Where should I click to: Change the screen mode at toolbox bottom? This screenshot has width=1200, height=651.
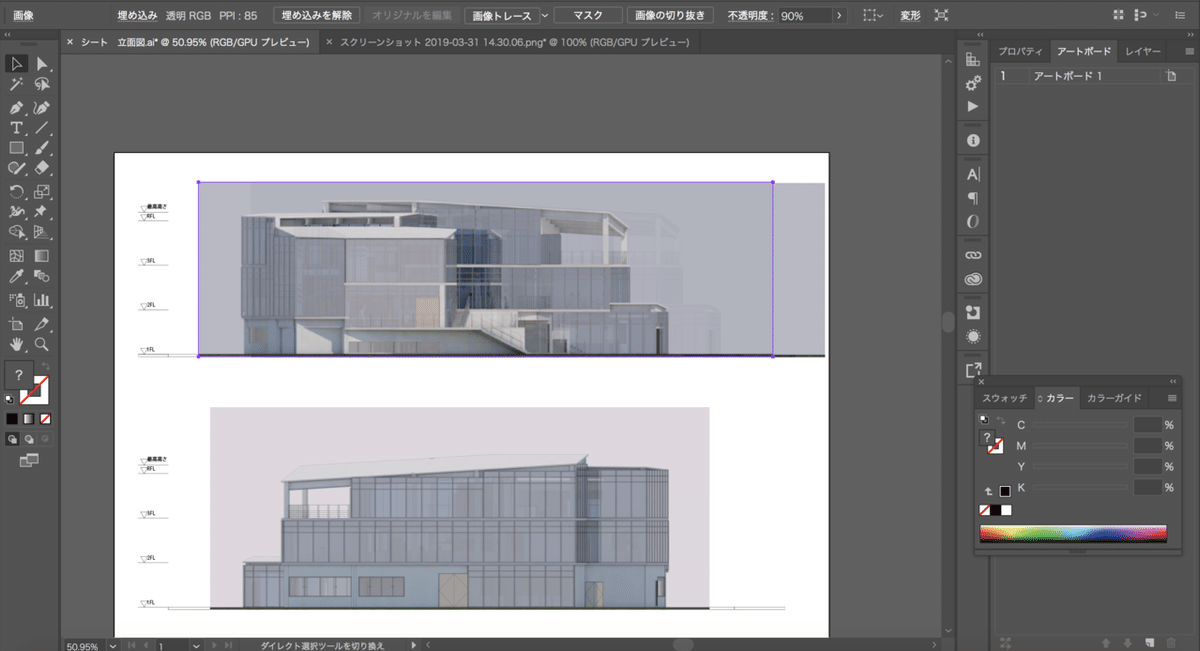tap(28, 460)
